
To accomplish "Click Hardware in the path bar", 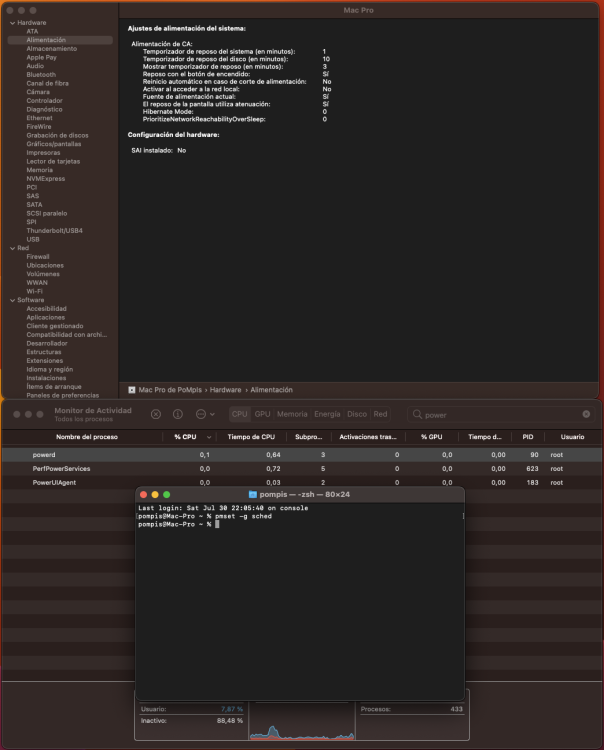I will (225, 390).
